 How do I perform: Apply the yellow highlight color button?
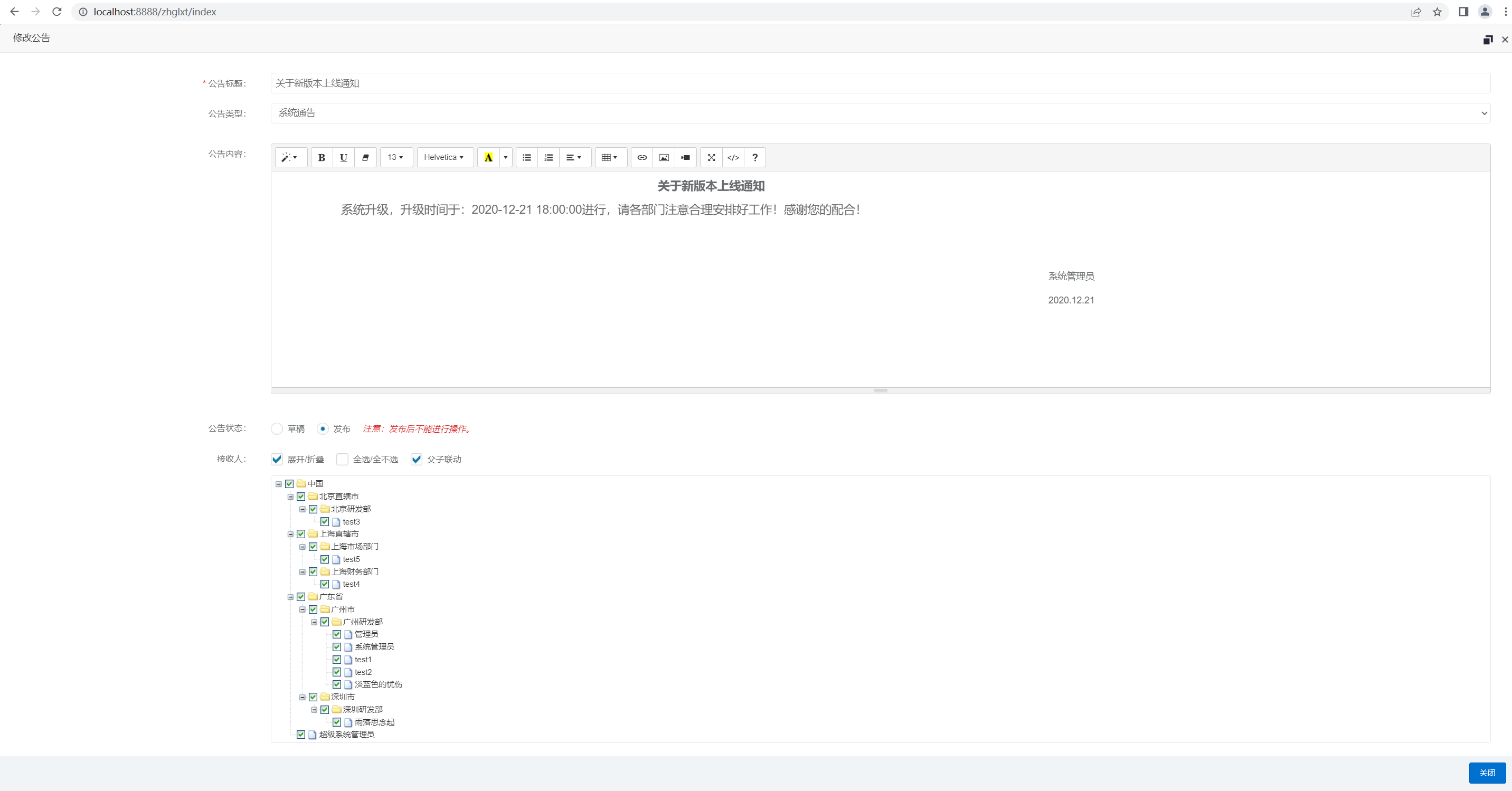(x=488, y=157)
